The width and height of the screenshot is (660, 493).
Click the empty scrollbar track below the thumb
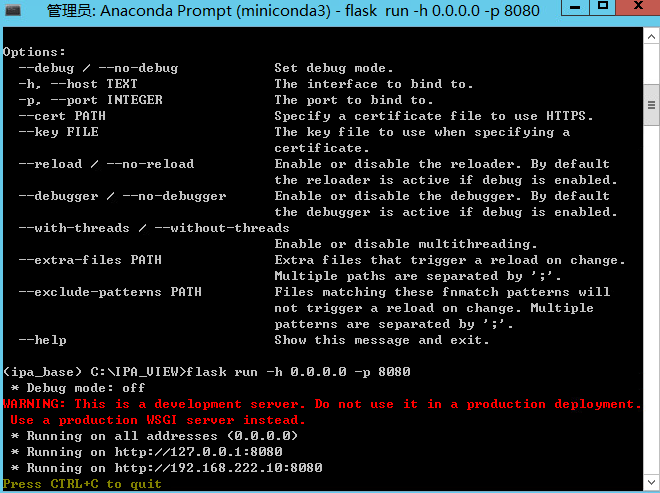[x=651, y=299]
